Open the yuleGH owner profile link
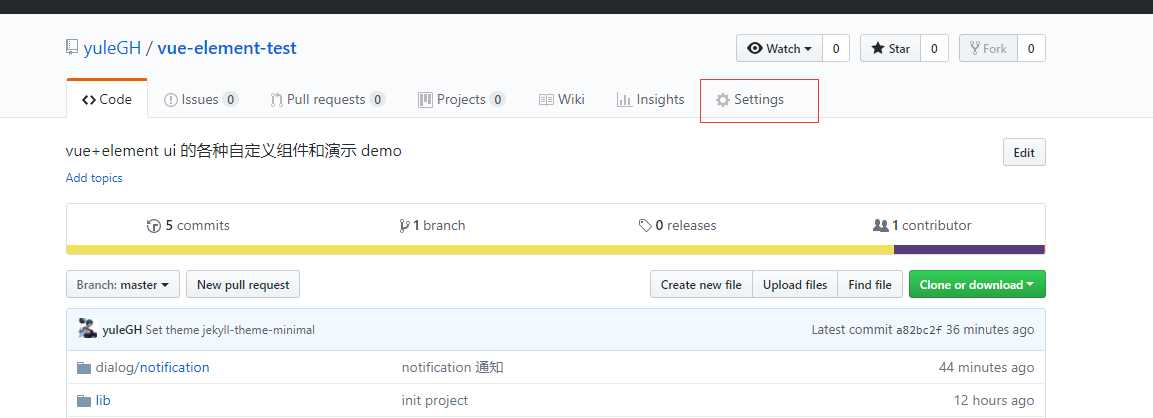Viewport: 1153px width, 418px height. tap(112, 49)
